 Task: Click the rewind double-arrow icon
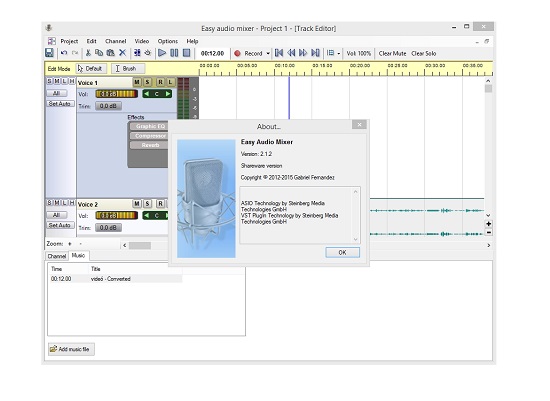[291, 53]
